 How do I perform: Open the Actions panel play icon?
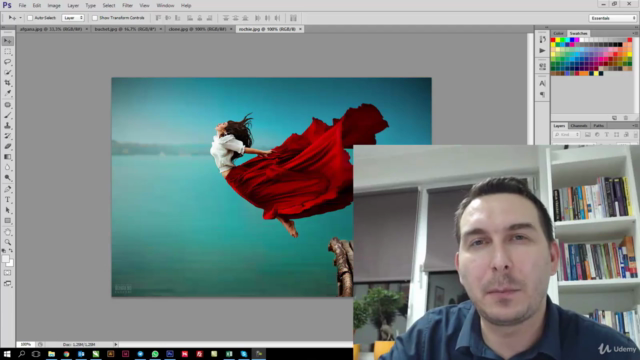(x=542, y=51)
